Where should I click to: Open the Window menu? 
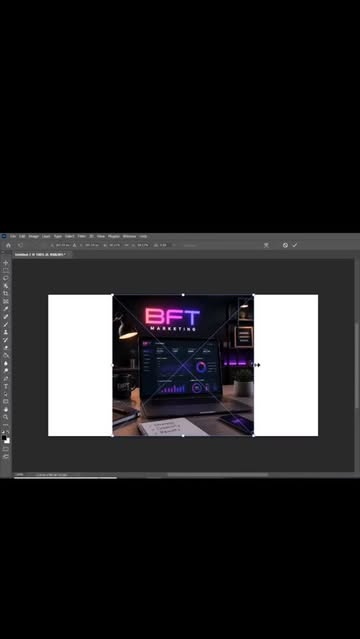129,236
